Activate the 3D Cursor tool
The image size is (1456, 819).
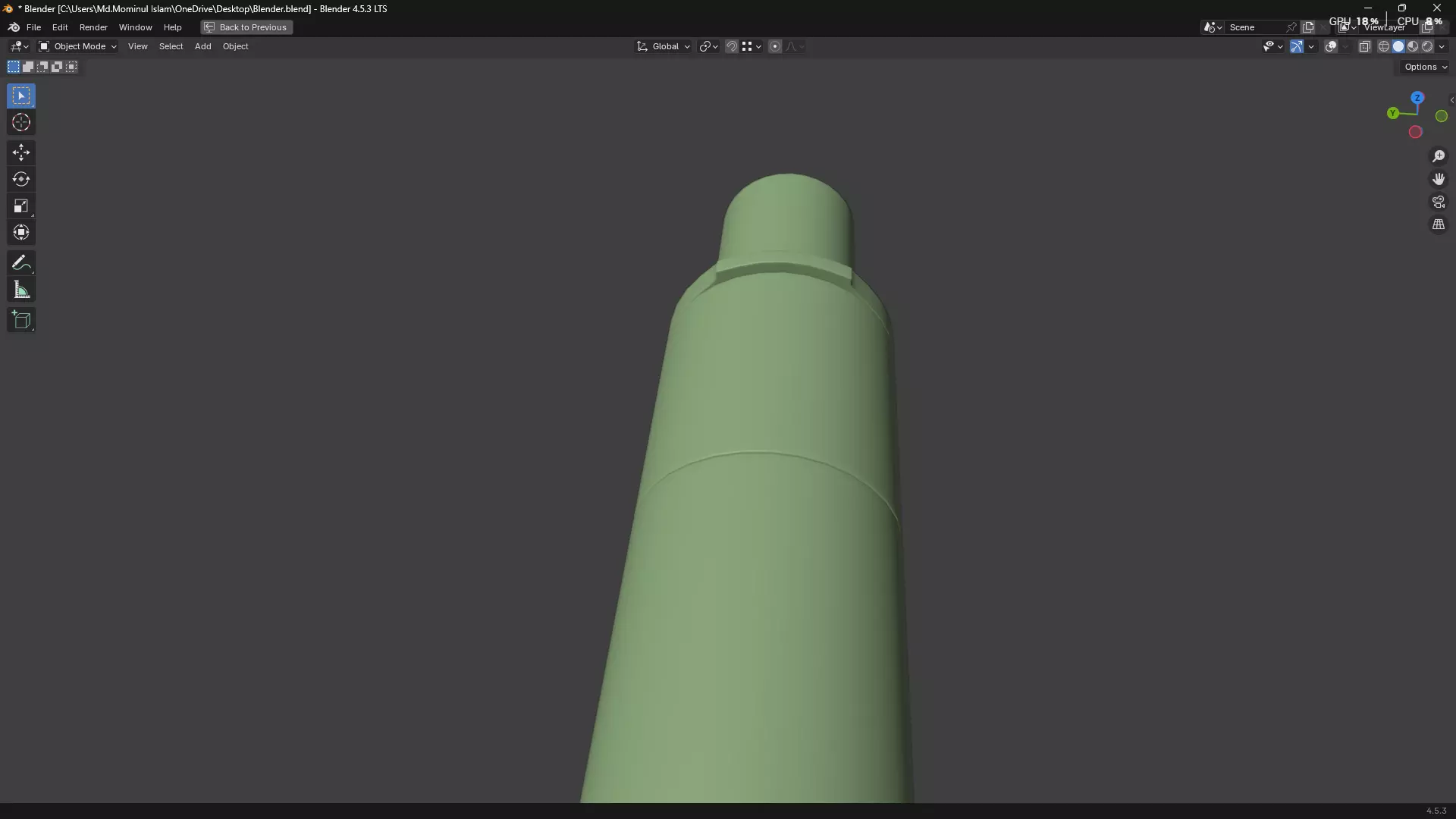click(x=21, y=123)
